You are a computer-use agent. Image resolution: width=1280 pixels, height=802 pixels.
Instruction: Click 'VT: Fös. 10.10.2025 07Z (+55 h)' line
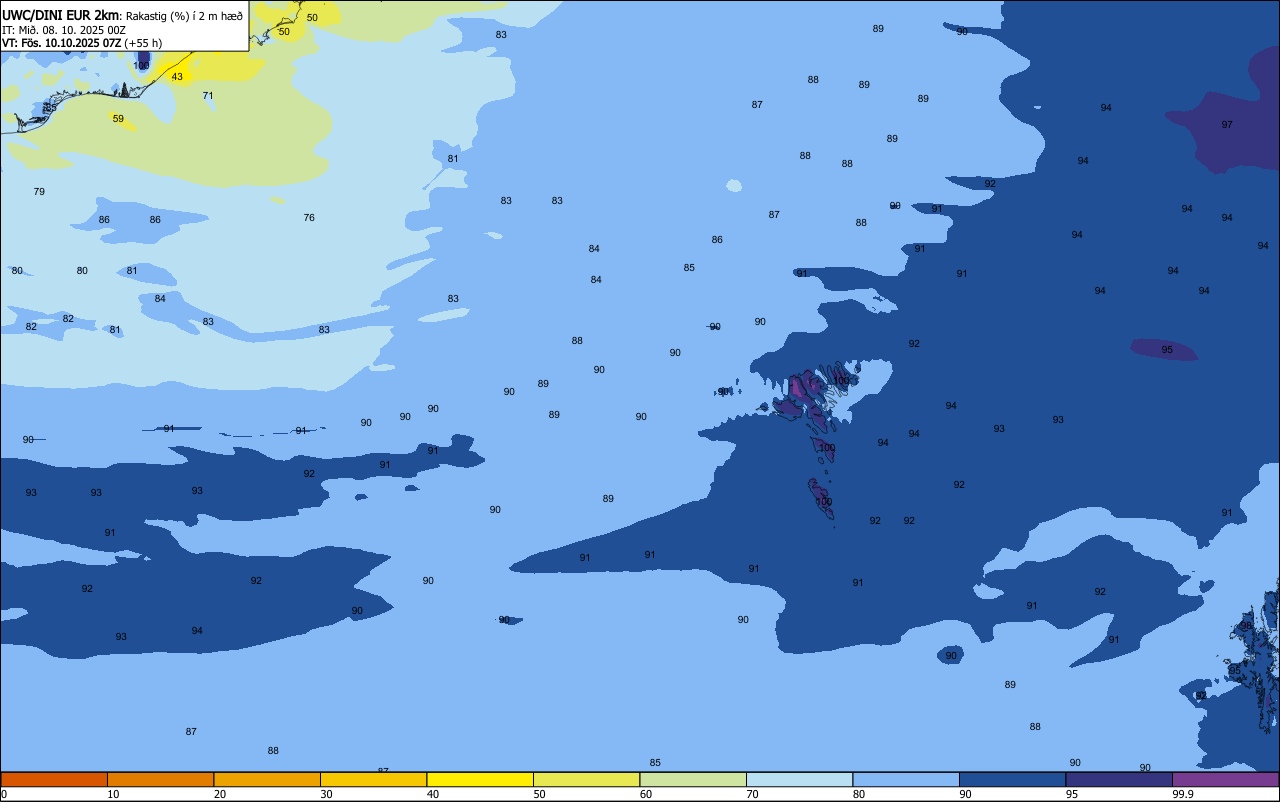(x=82, y=43)
